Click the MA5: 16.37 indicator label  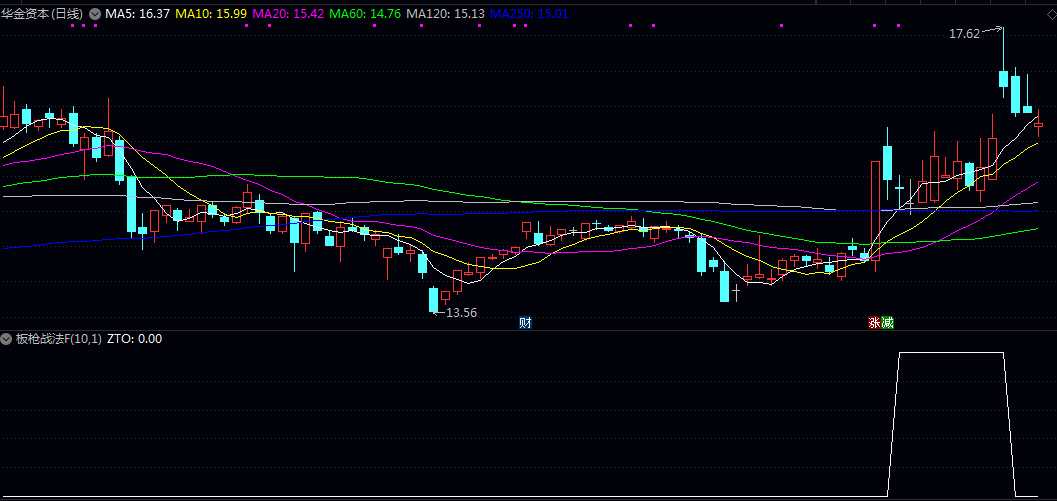(x=138, y=13)
